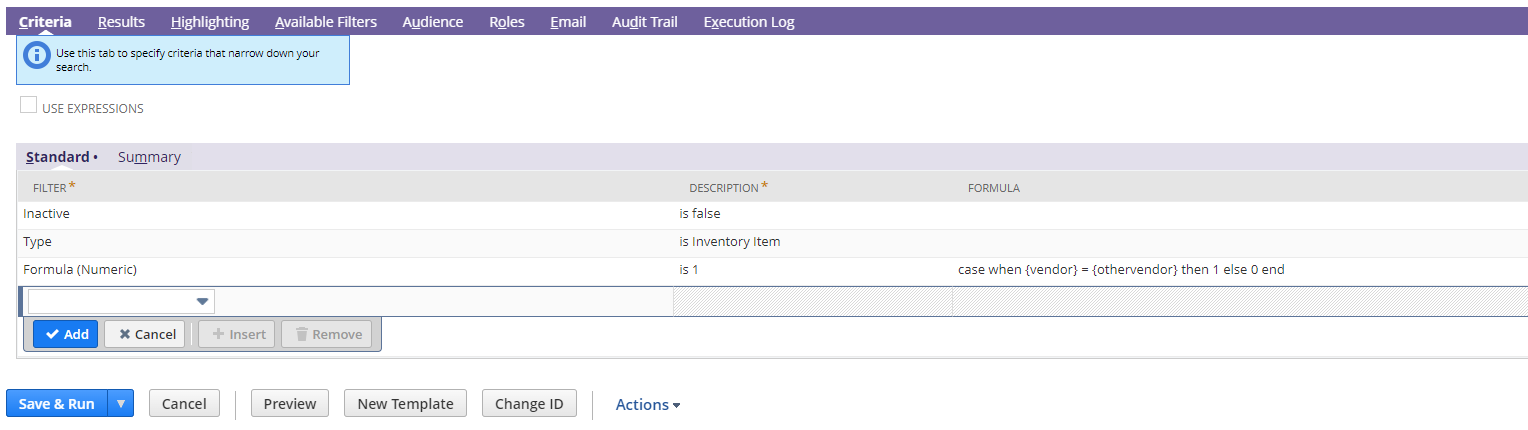
Task: View the Audit Trail tab
Action: pos(644,22)
